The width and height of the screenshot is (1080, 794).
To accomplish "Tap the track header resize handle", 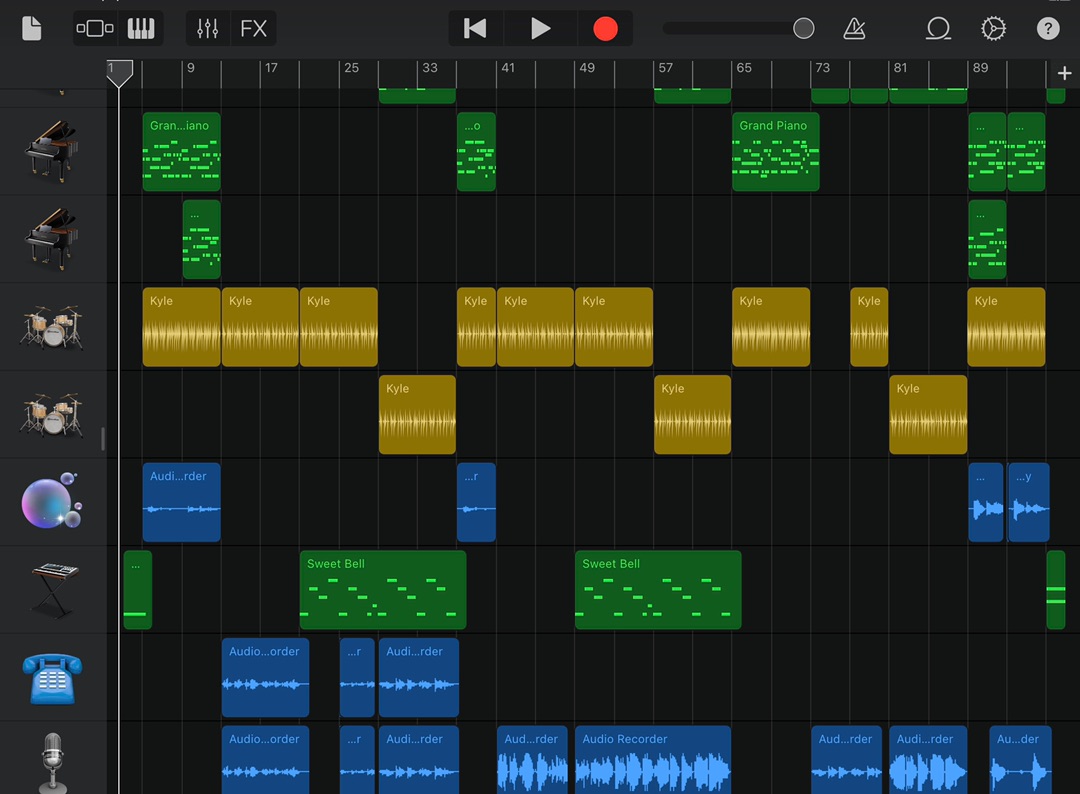I will coord(103,439).
